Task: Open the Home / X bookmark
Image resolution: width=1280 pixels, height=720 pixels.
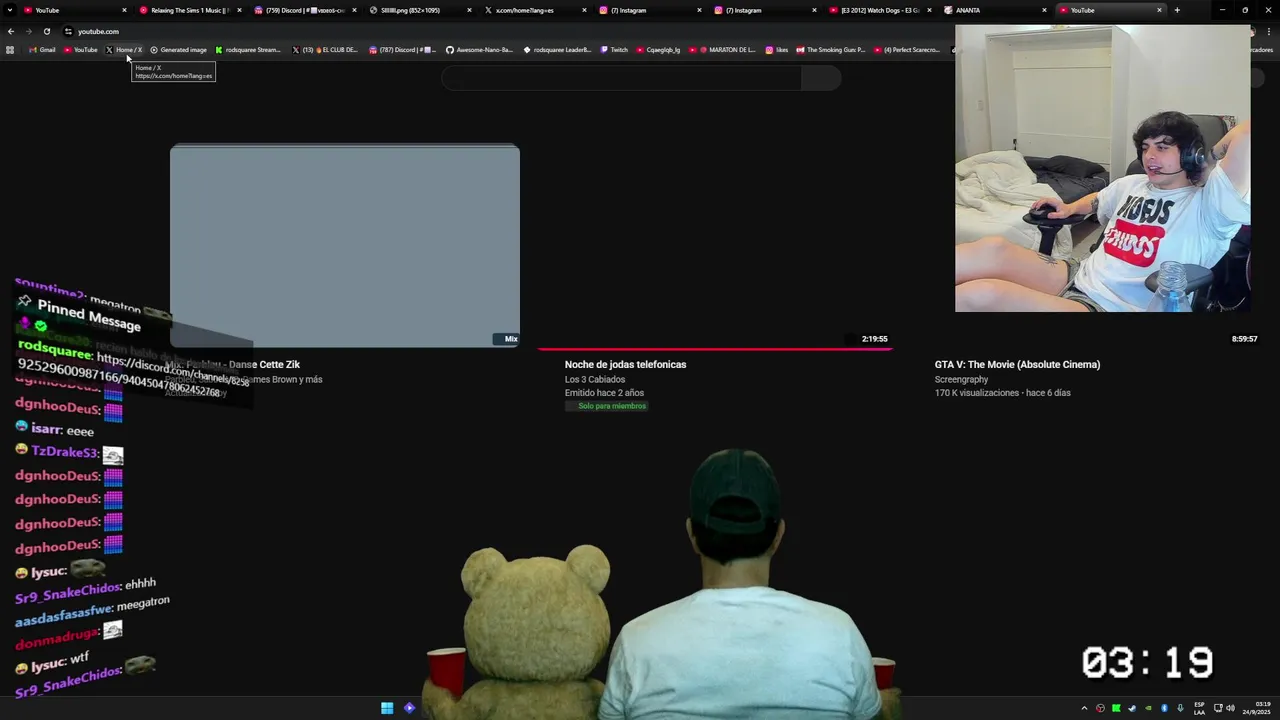Action: pos(124,50)
